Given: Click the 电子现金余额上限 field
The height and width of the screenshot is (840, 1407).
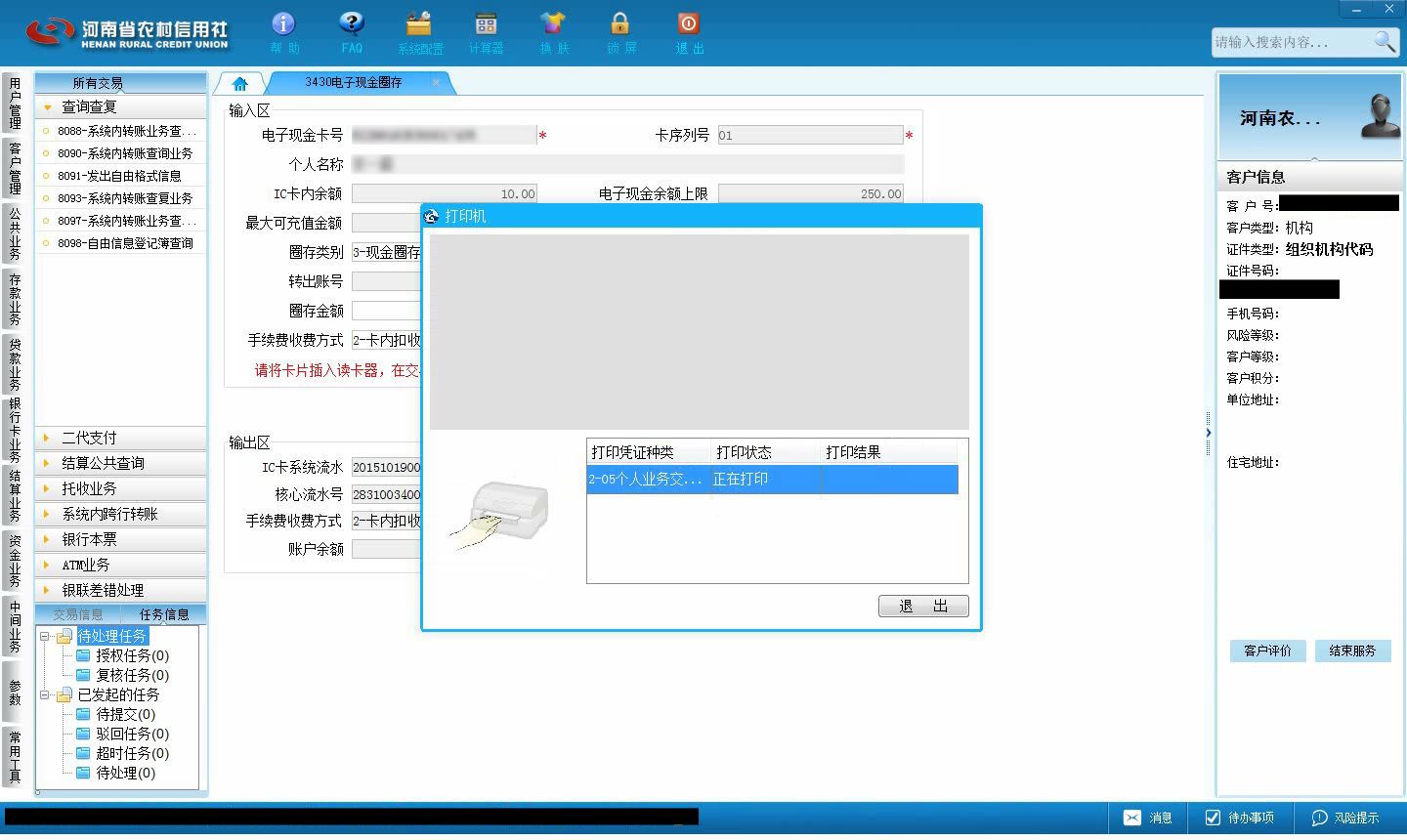Looking at the screenshot, I should (x=810, y=194).
